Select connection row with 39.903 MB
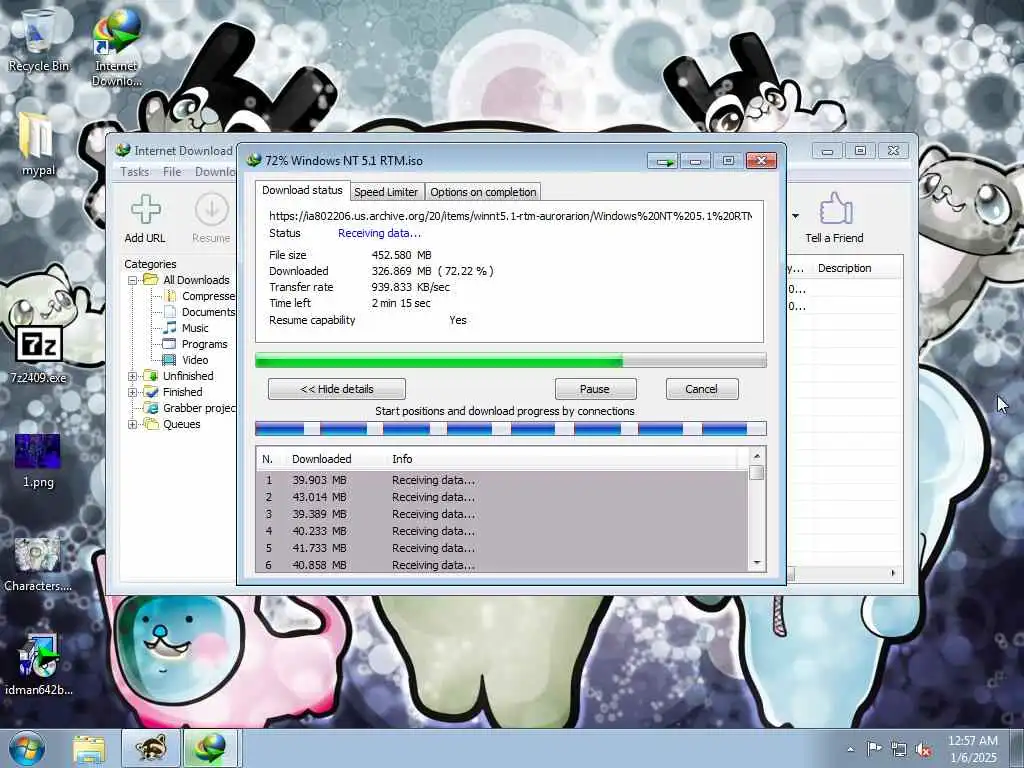The width and height of the screenshot is (1024, 768). click(x=502, y=480)
